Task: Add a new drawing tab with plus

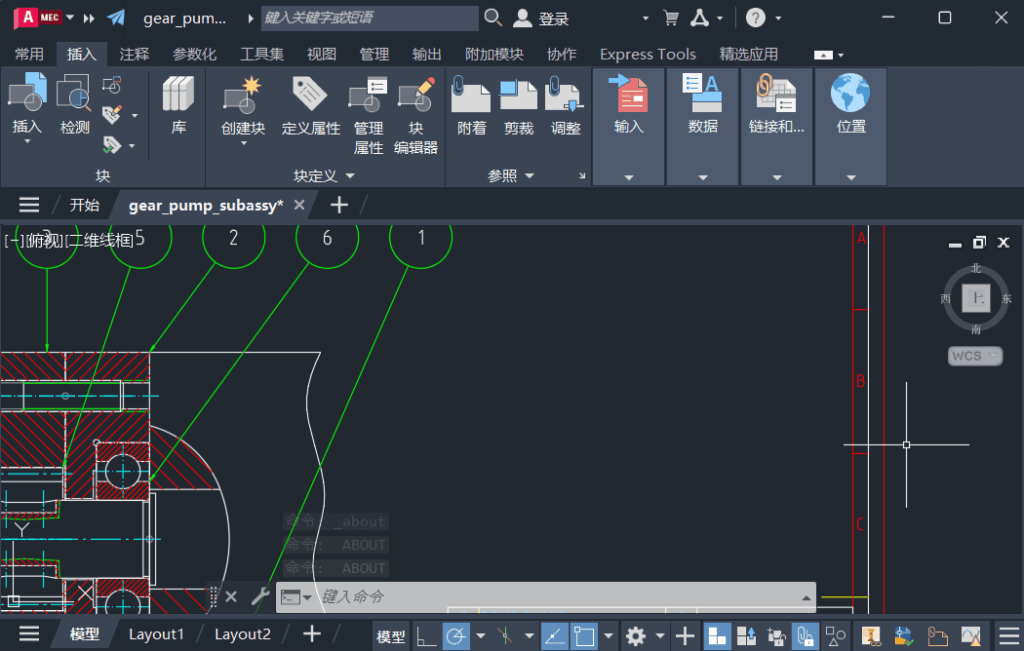Action: pos(339,205)
